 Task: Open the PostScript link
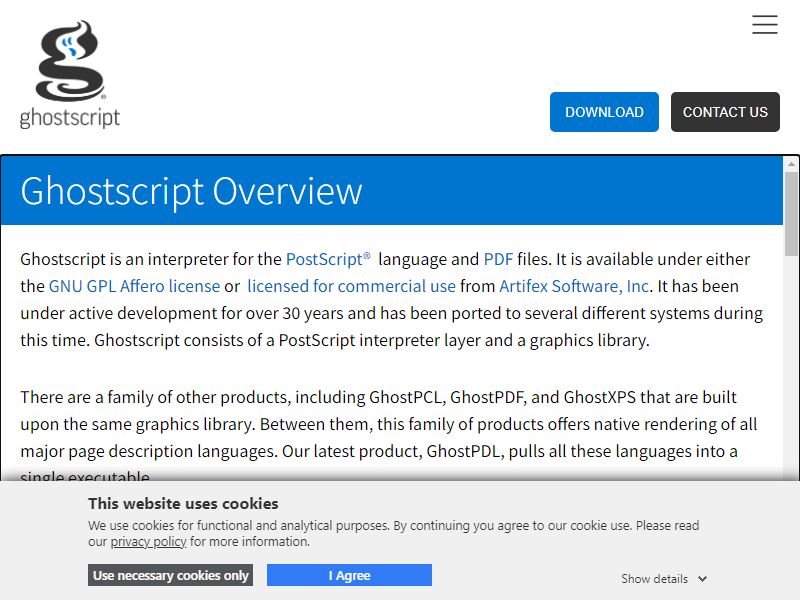click(328, 259)
